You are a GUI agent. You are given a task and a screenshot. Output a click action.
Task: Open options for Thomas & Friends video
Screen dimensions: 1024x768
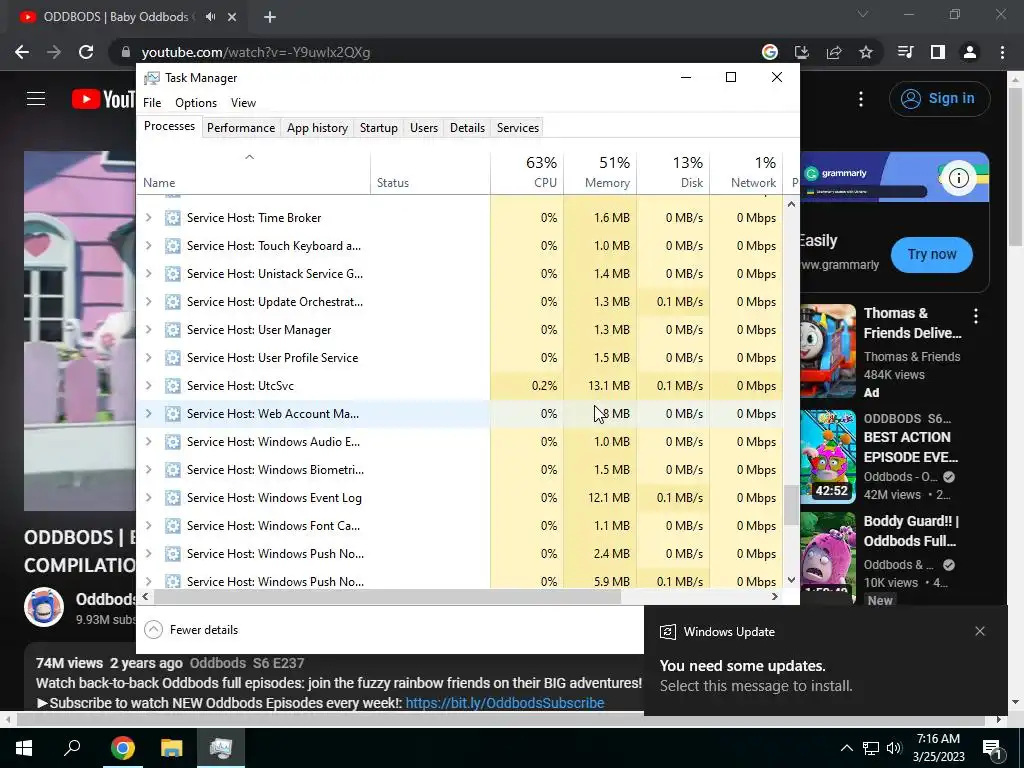(x=976, y=317)
